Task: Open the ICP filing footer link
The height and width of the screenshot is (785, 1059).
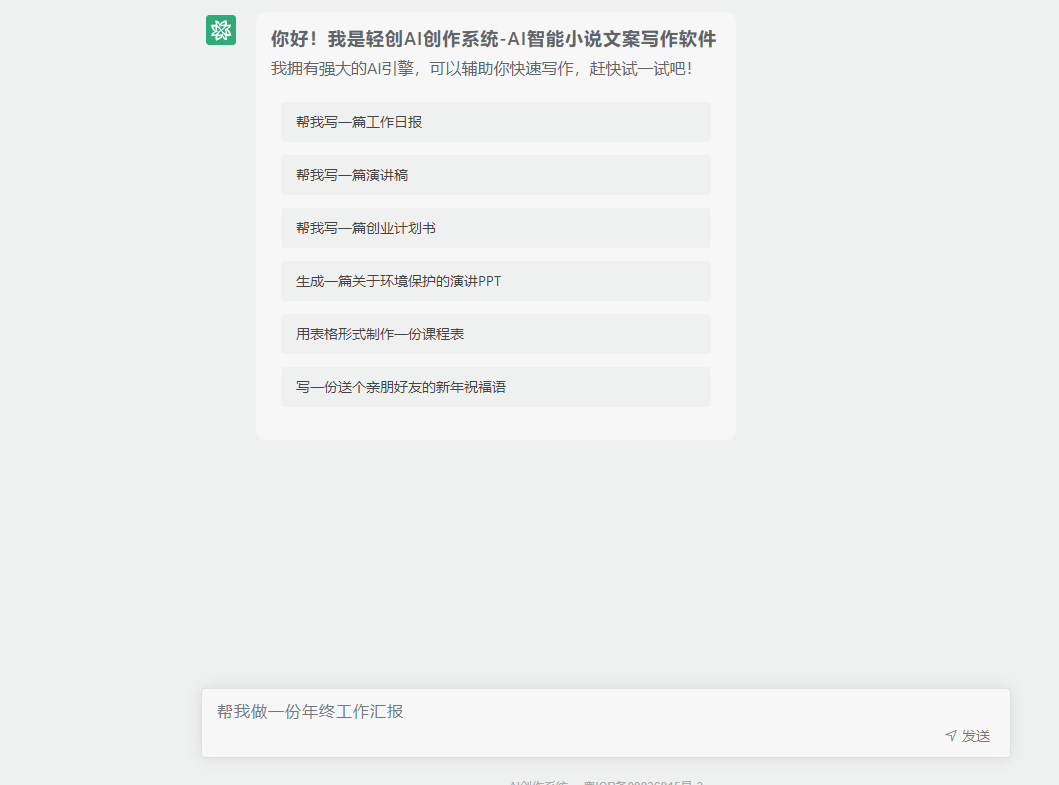Action: pyautogui.click(x=643, y=782)
